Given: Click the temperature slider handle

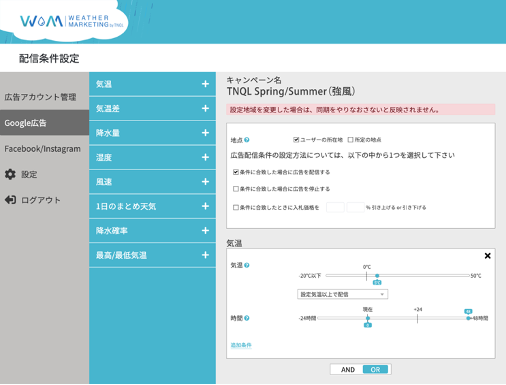Looking at the screenshot, I should click(x=377, y=276).
